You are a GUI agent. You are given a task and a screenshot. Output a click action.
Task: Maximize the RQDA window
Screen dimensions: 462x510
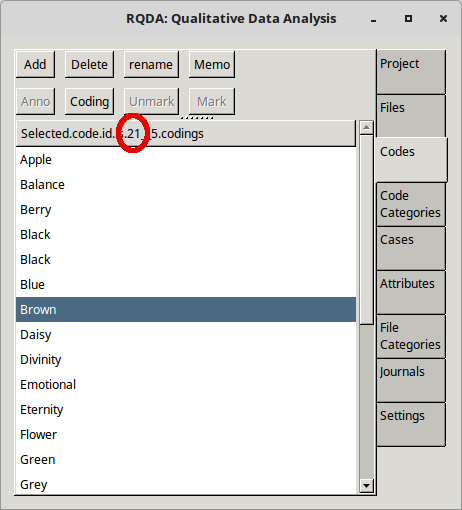408,19
